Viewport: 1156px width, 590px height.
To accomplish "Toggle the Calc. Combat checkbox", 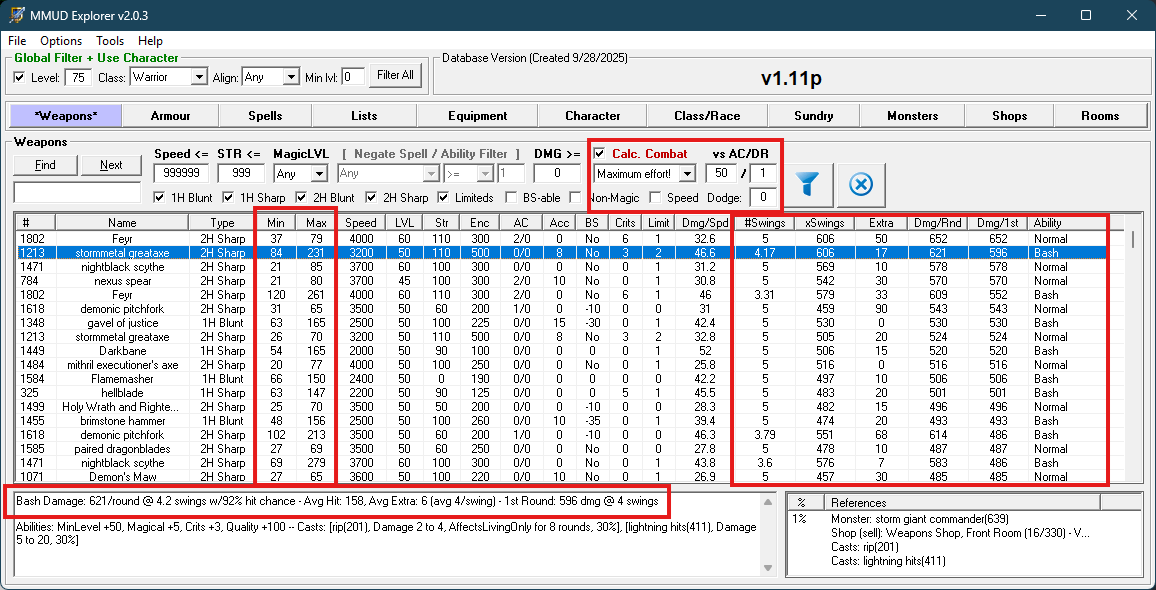I will coord(600,153).
